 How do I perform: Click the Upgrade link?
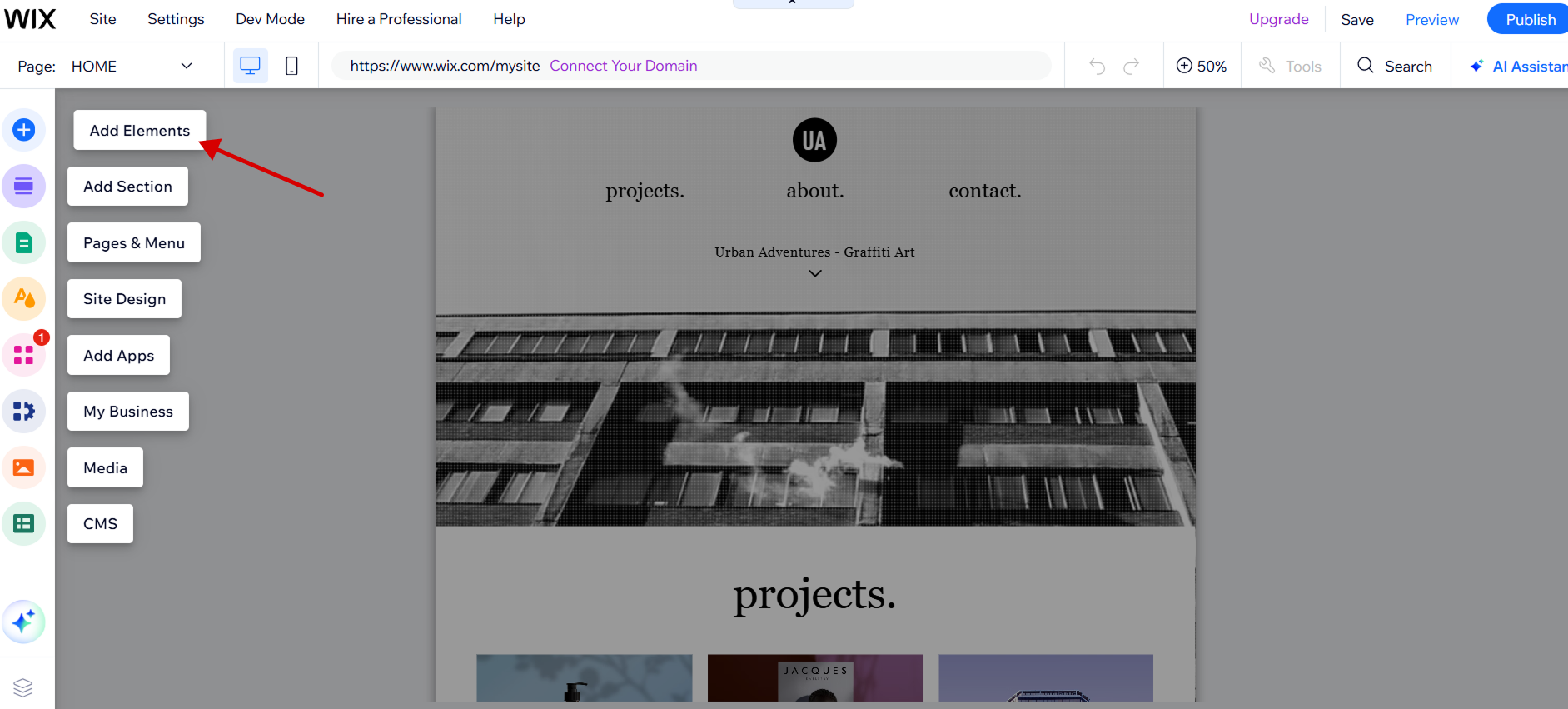click(x=1278, y=19)
